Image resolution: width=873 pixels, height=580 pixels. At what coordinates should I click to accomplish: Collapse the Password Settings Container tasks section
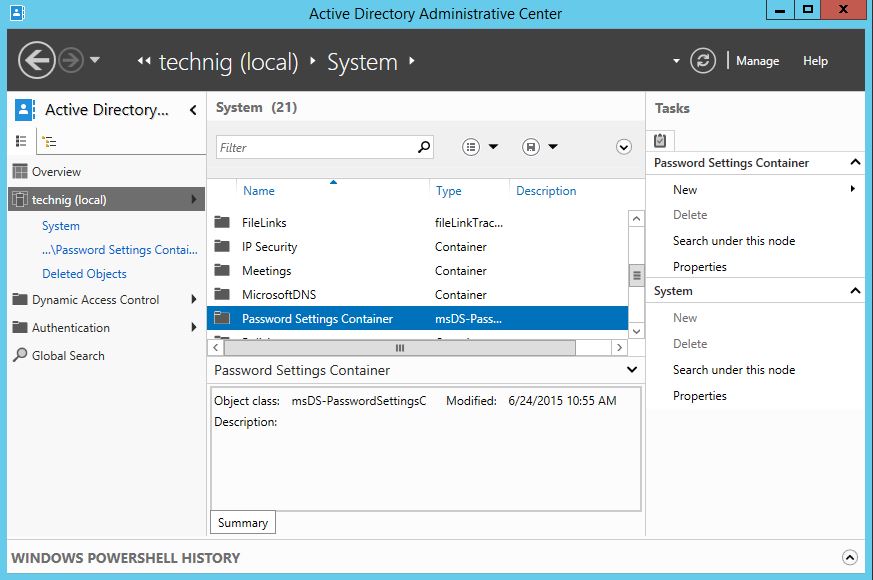855,163
